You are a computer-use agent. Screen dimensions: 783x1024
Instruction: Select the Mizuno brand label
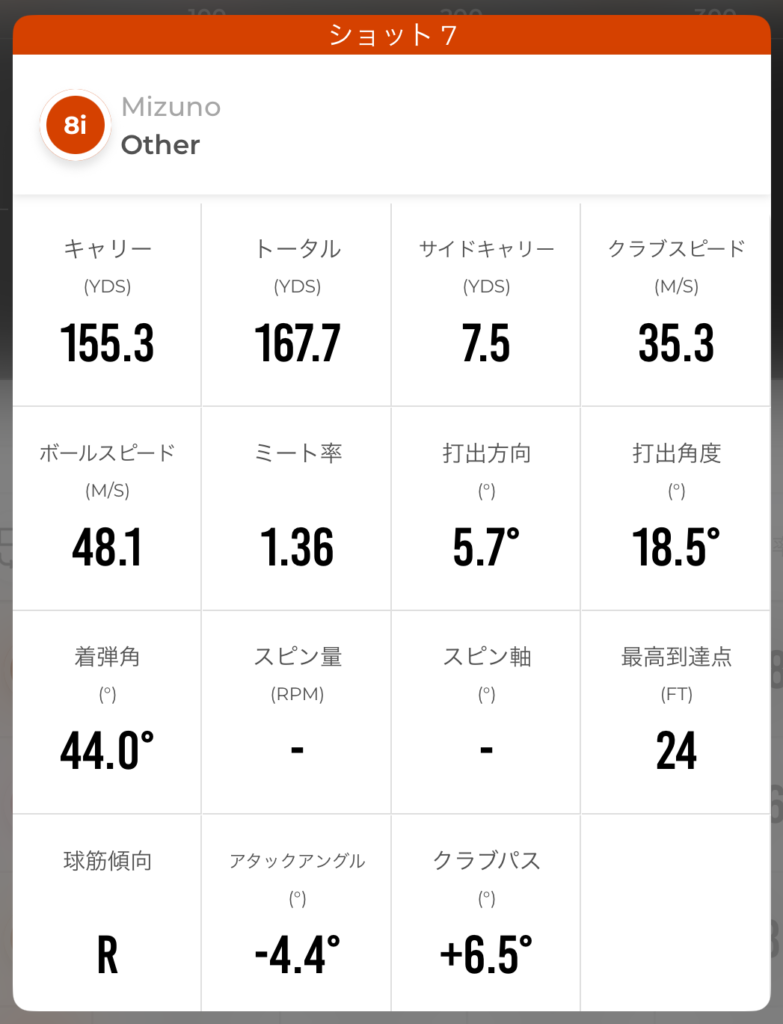tap(171, 107)
